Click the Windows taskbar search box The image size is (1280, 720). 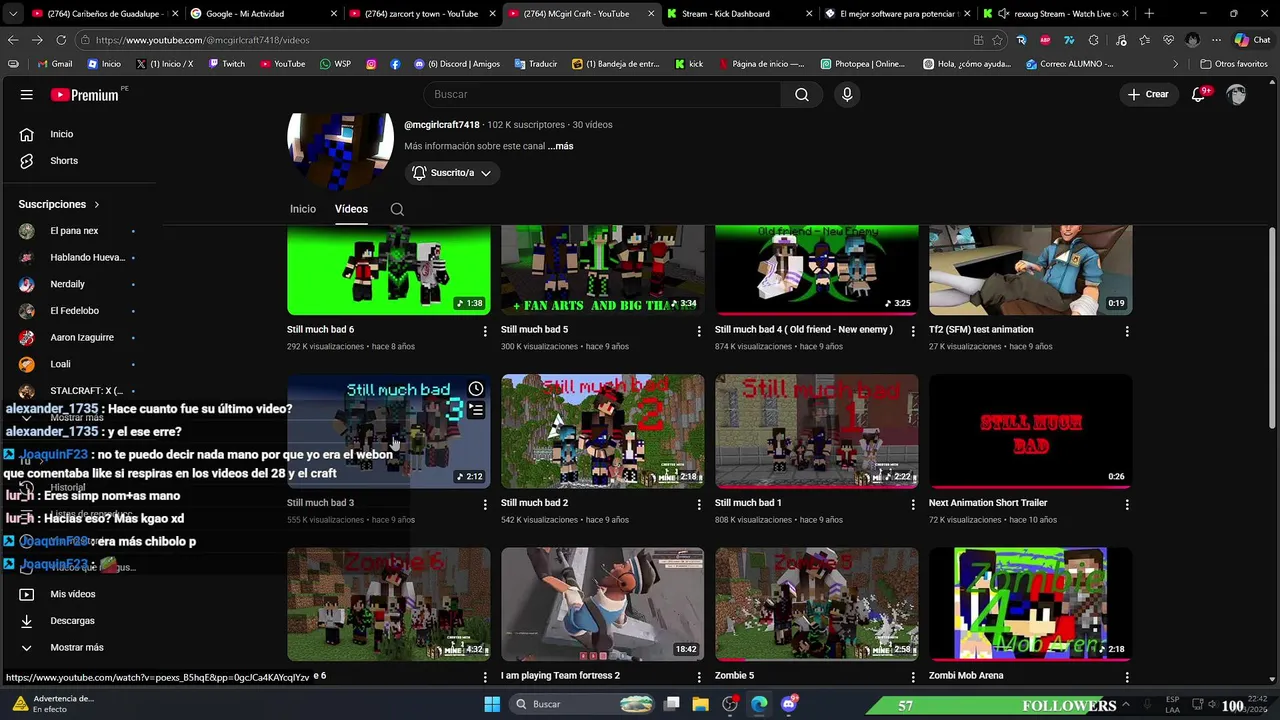coord(583,704)
